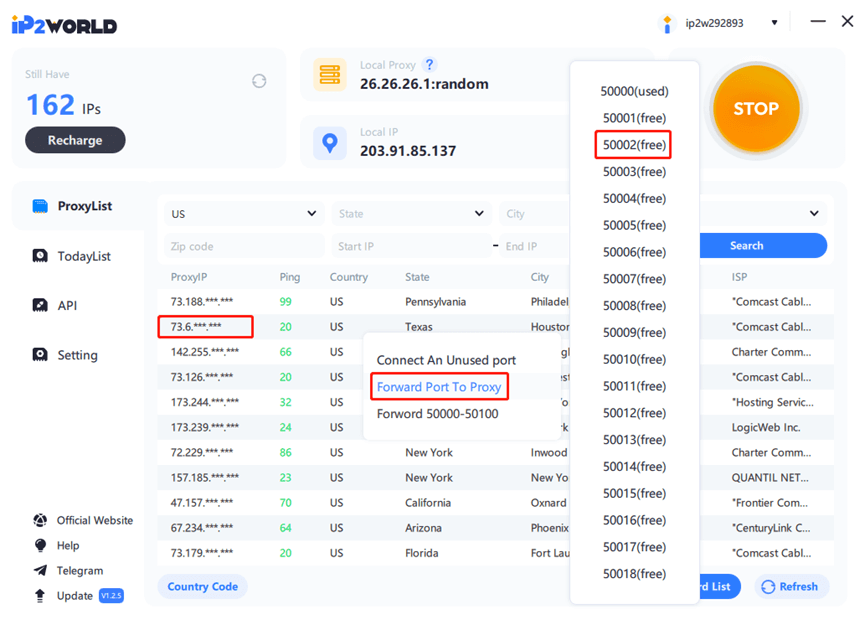Click the Update arrow icon

click(40, 596)
